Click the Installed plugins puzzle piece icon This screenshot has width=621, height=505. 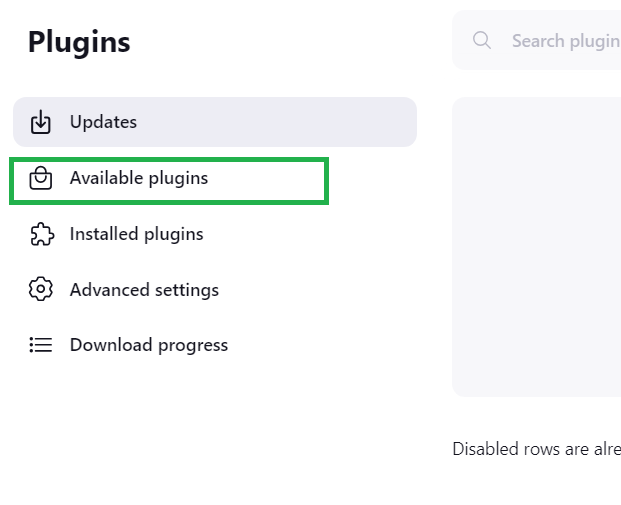pos(40,235)
